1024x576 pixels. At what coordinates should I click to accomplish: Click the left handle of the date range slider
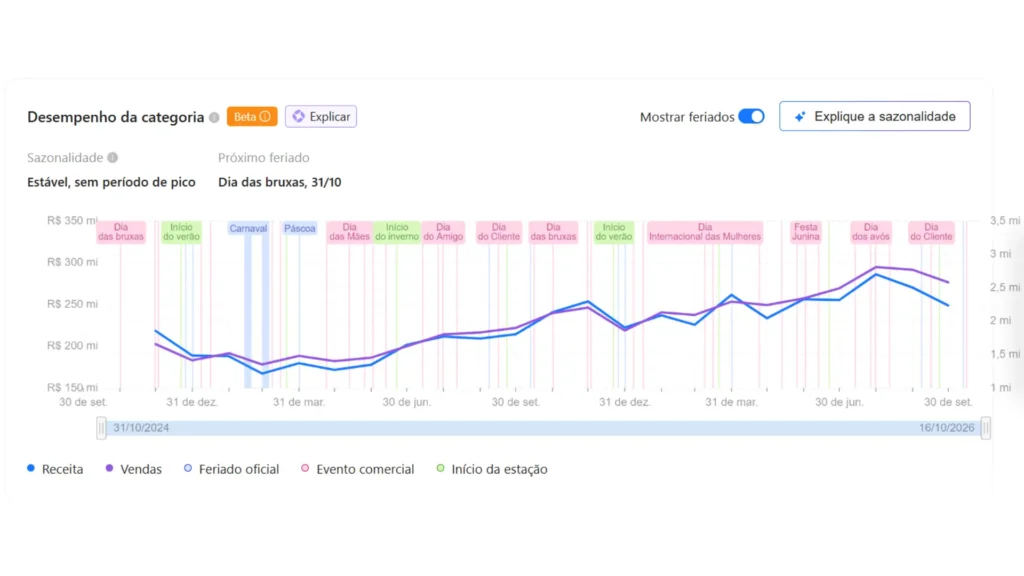(101, 428)
